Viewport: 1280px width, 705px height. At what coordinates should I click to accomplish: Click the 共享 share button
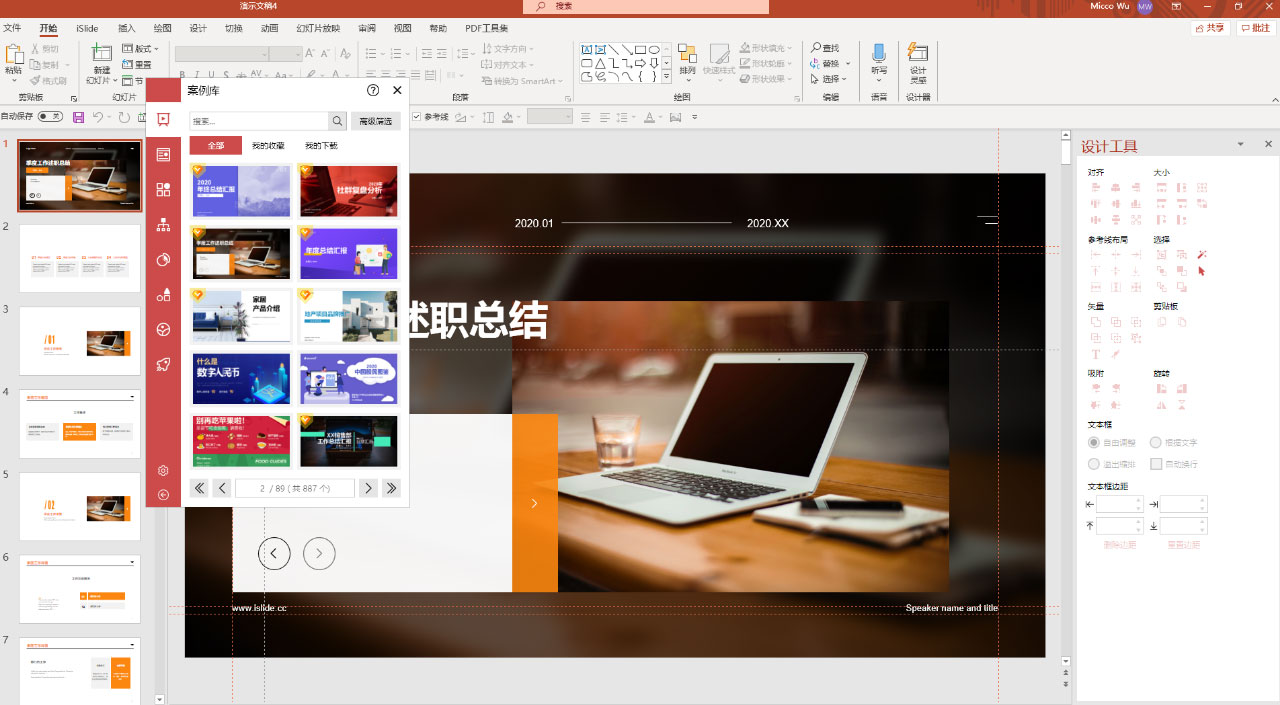(x=1210, y=28)
